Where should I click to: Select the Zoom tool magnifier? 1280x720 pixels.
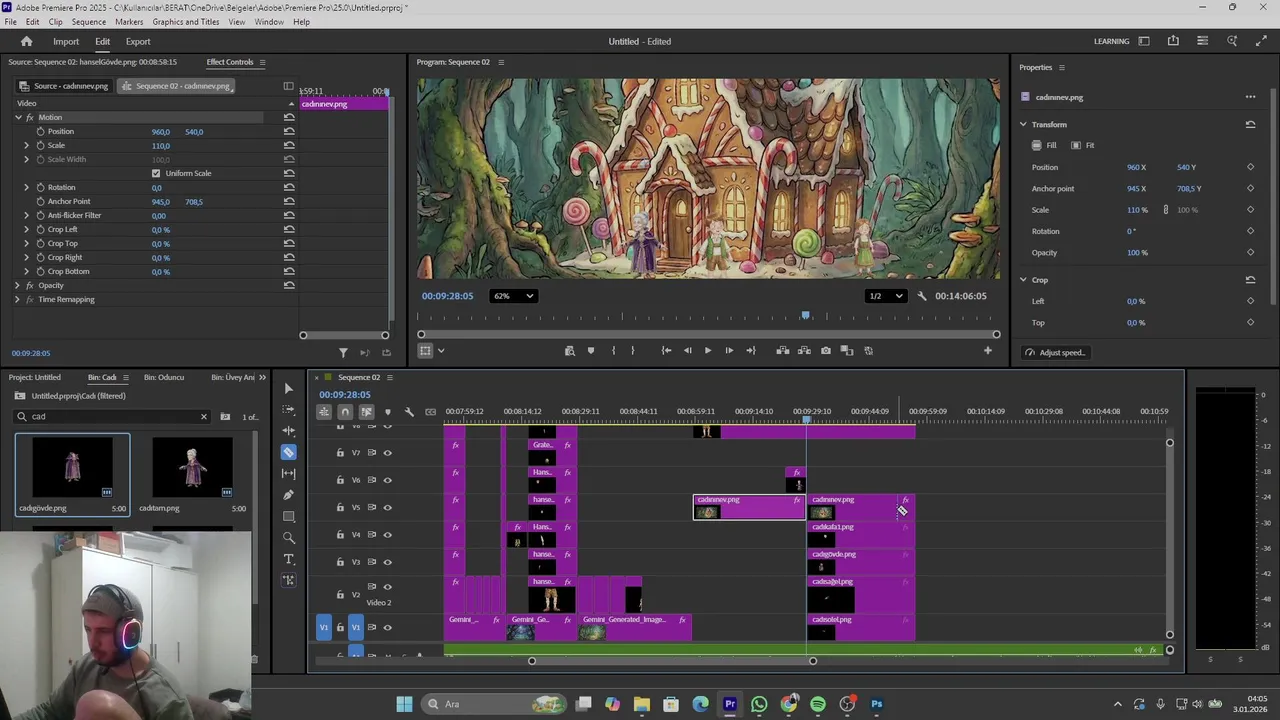(289, 538)
